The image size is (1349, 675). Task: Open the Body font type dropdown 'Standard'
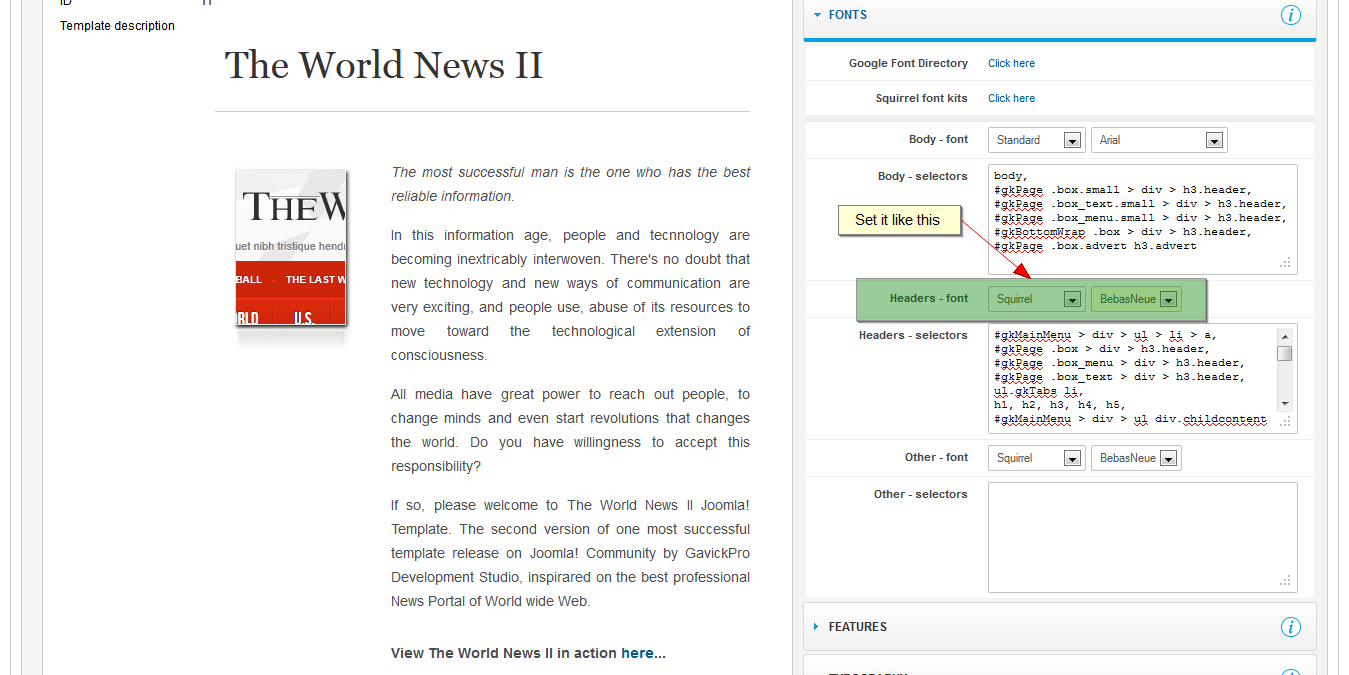(x=1036, y=140)
